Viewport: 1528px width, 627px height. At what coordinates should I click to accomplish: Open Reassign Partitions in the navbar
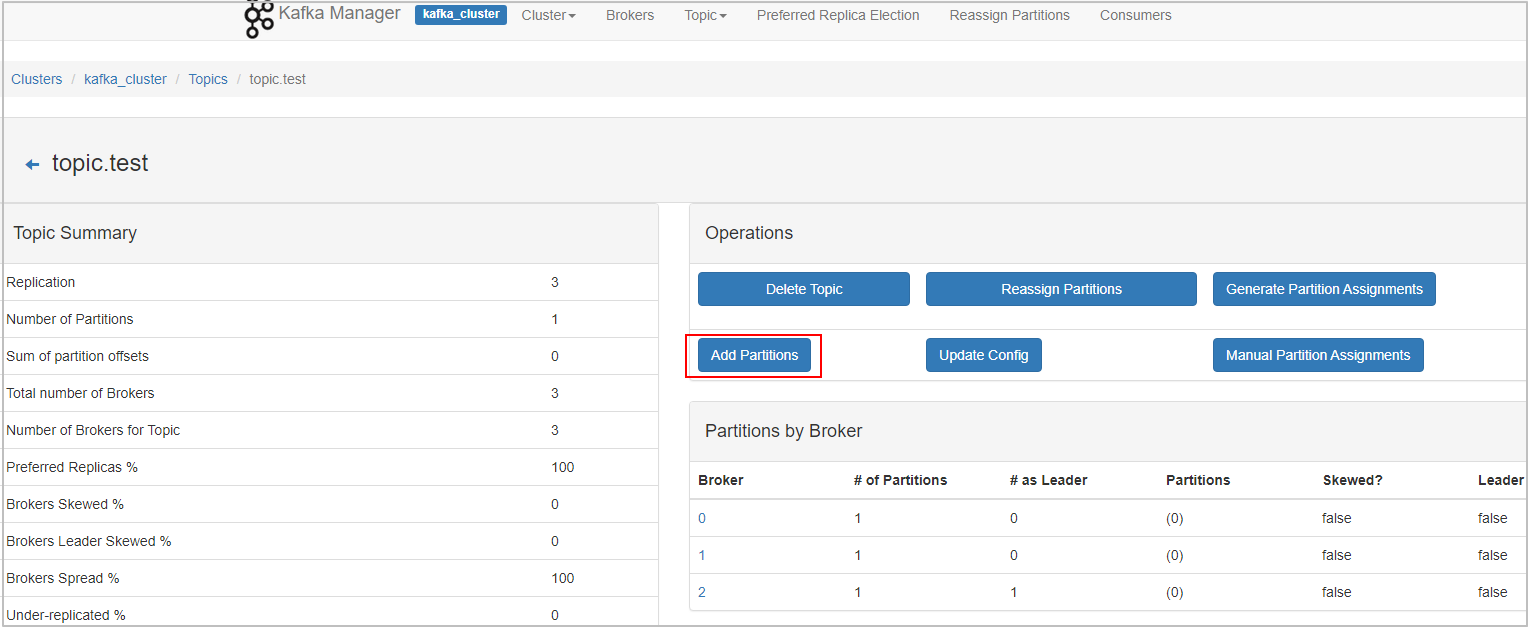pyautogui.click(x=1009, y=15)
